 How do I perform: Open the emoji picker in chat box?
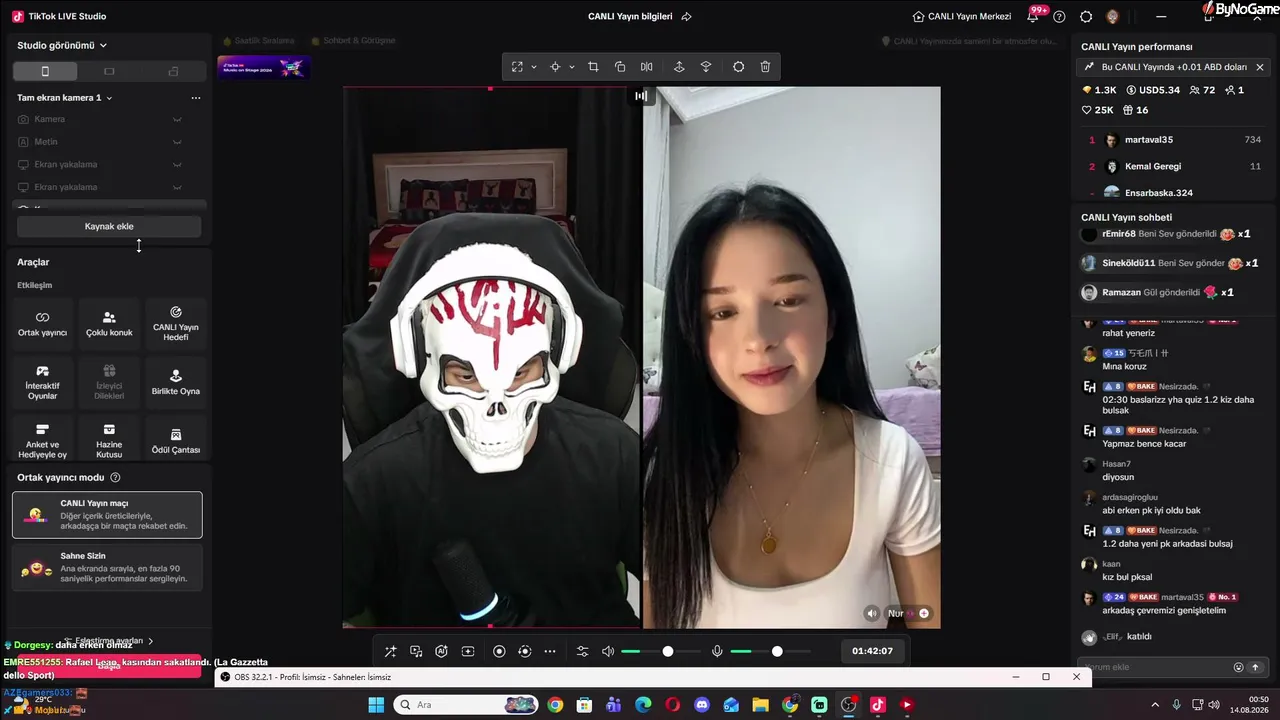click(x=1238, y=667)
